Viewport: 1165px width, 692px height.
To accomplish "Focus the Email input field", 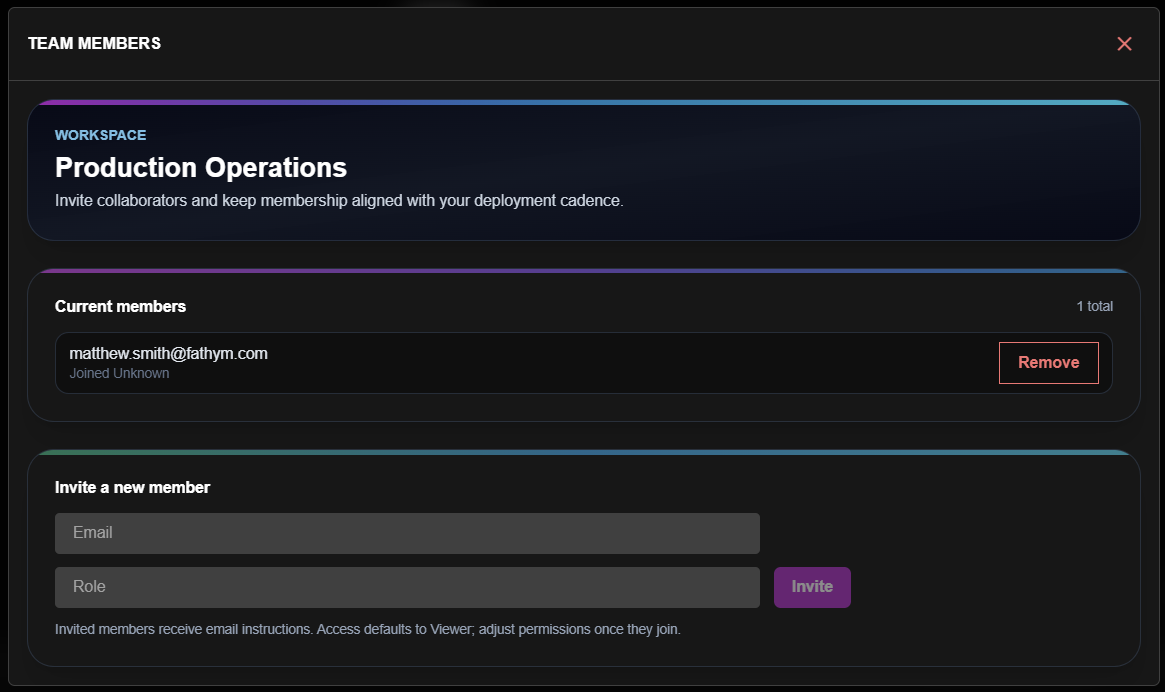I will point(407,533).
